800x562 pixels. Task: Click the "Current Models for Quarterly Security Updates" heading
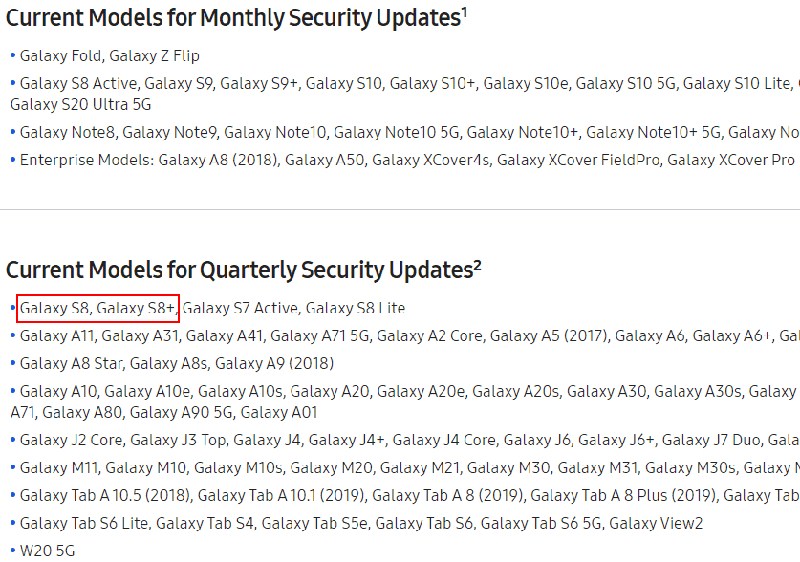pyautogui.click(x=238, y=270)
